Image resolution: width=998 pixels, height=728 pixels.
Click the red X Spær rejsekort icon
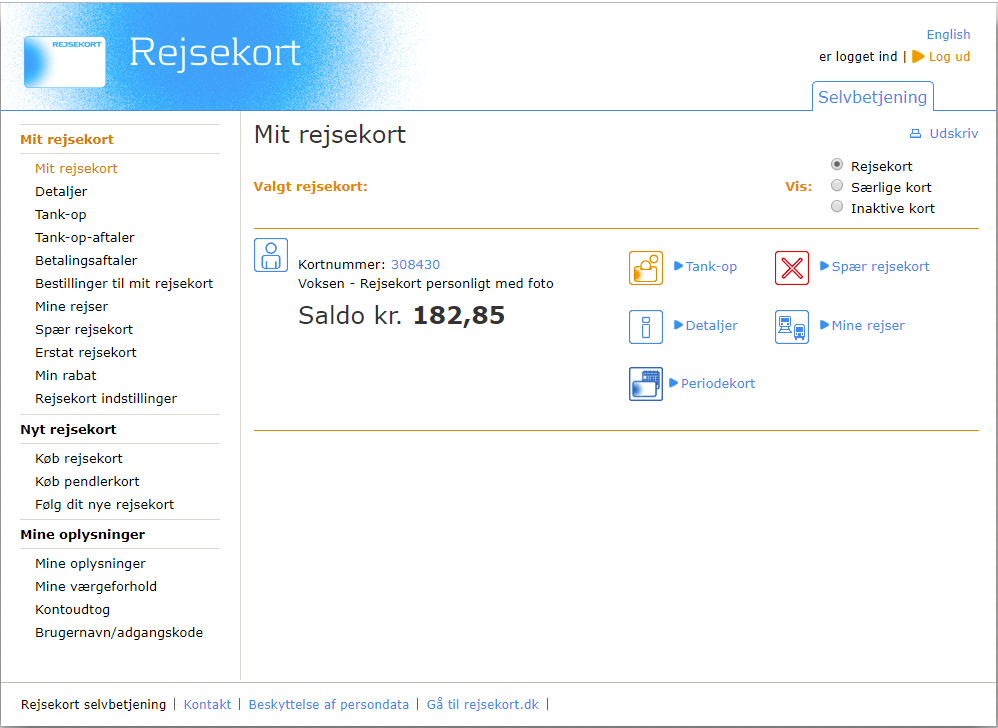pyautogui.click(x=791, y=268)
